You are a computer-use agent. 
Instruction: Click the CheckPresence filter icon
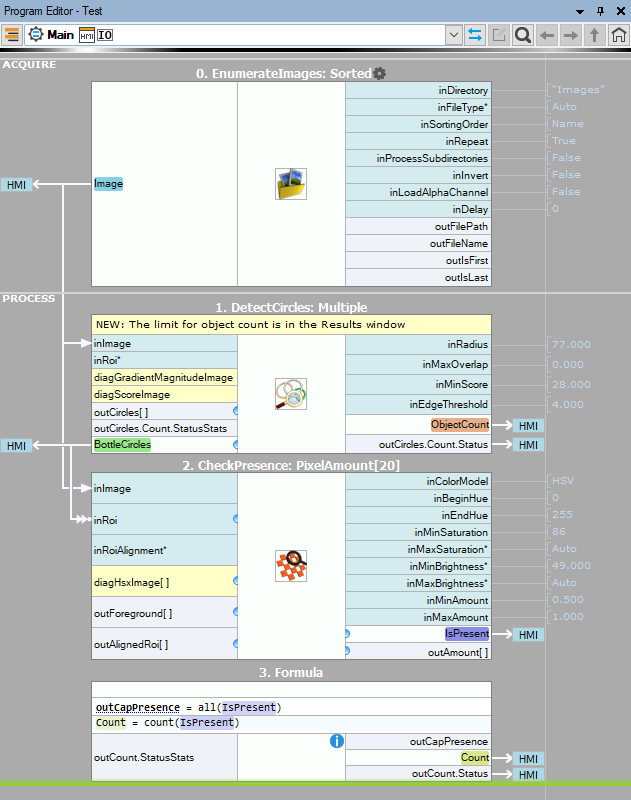pos(291,566)
